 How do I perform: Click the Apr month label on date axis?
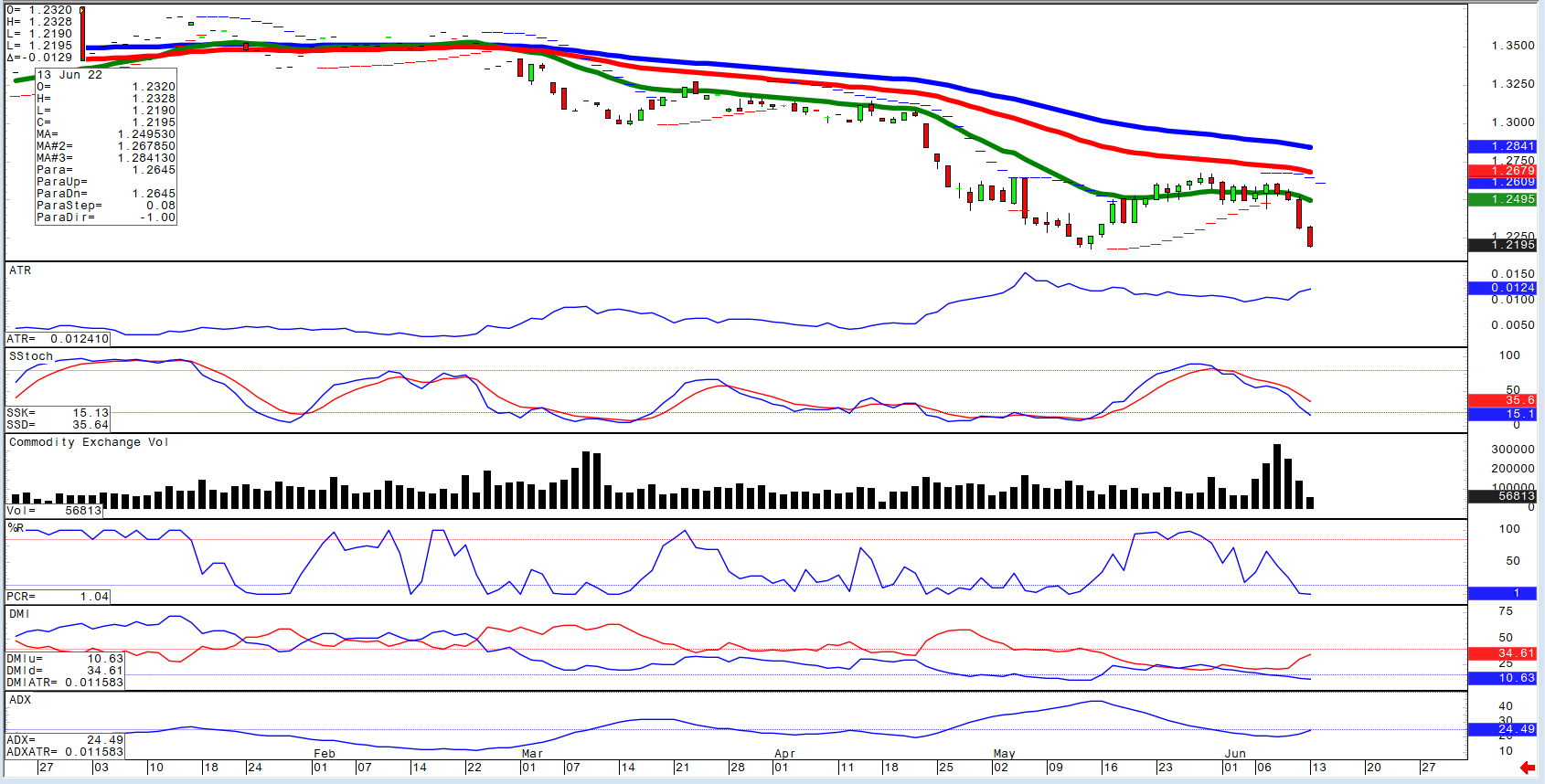tap(784, 754)
